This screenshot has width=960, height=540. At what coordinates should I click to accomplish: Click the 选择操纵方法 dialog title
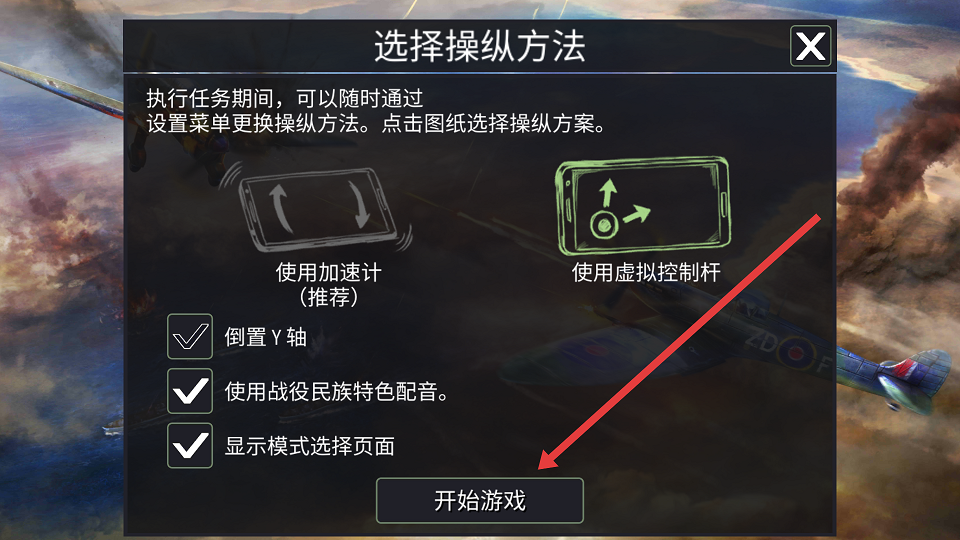point(479,46)
